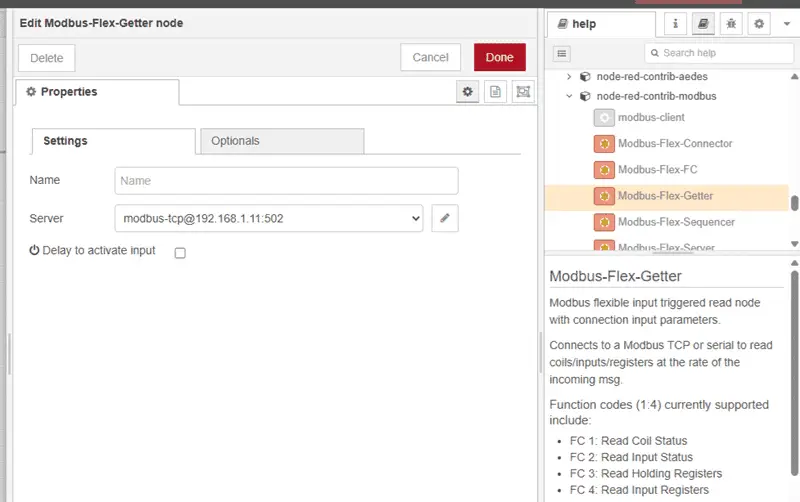Open the configuration nodes gear icon

coord(759,23)
